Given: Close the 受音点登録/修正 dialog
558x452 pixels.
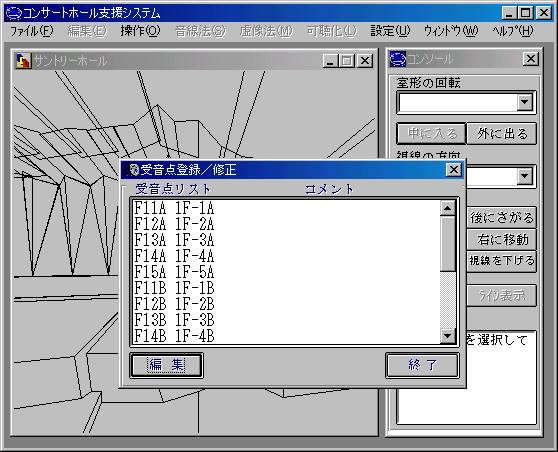Looking at the screenshot, I should click(454, 170).
